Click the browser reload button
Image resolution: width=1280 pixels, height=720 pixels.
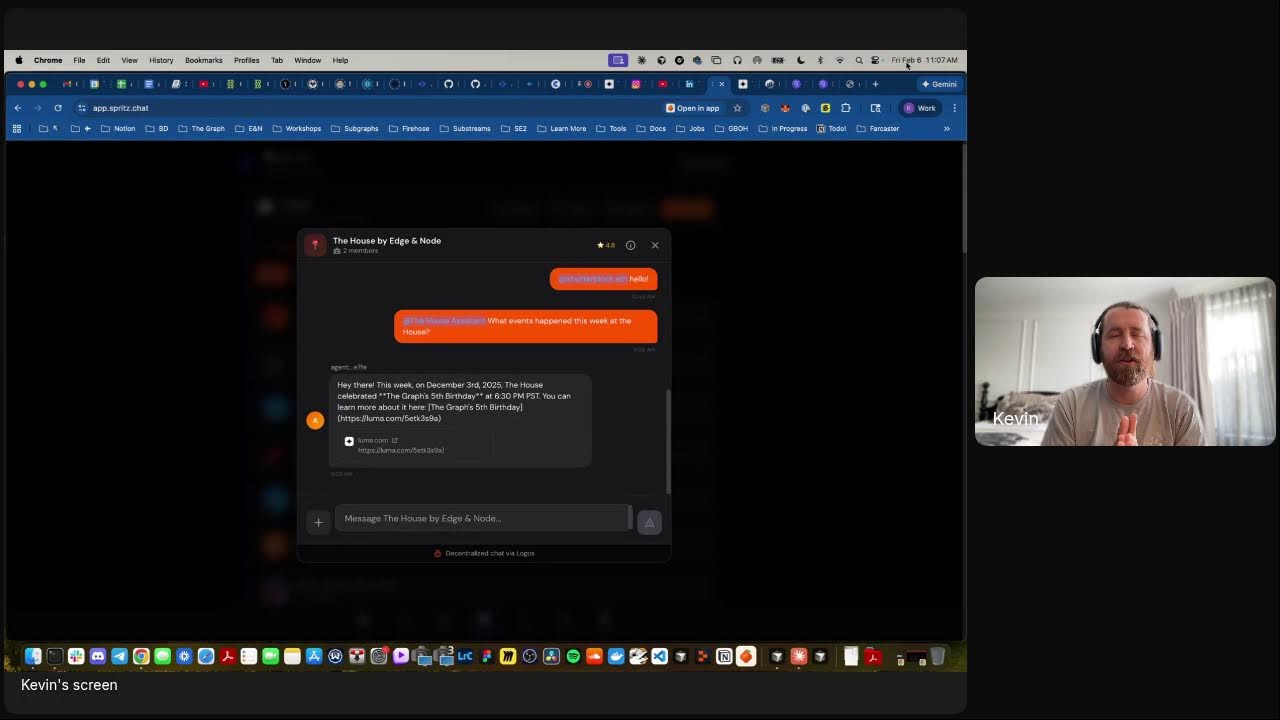pyautogui.click(x=58, y=108)
